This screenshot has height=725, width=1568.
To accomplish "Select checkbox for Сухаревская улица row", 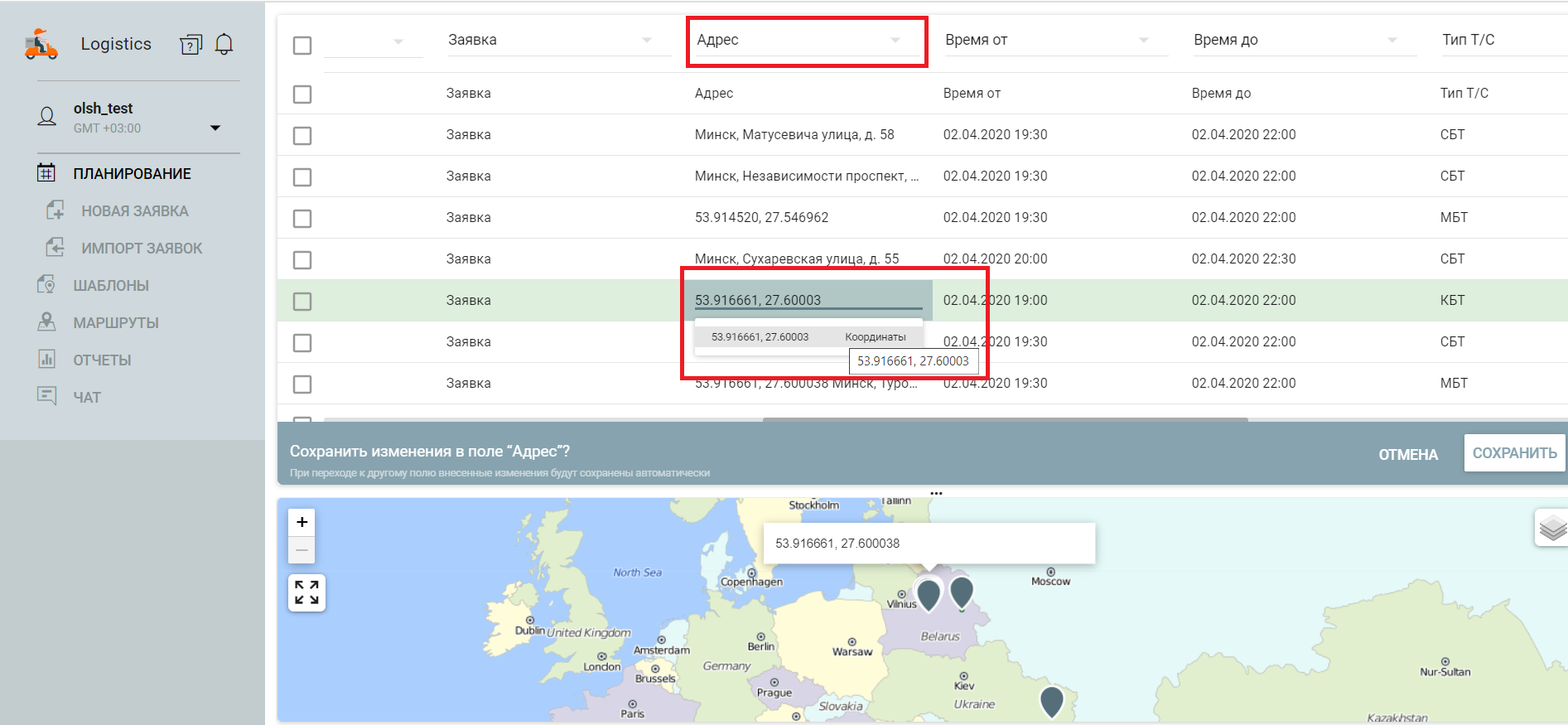I will [302, 260].
